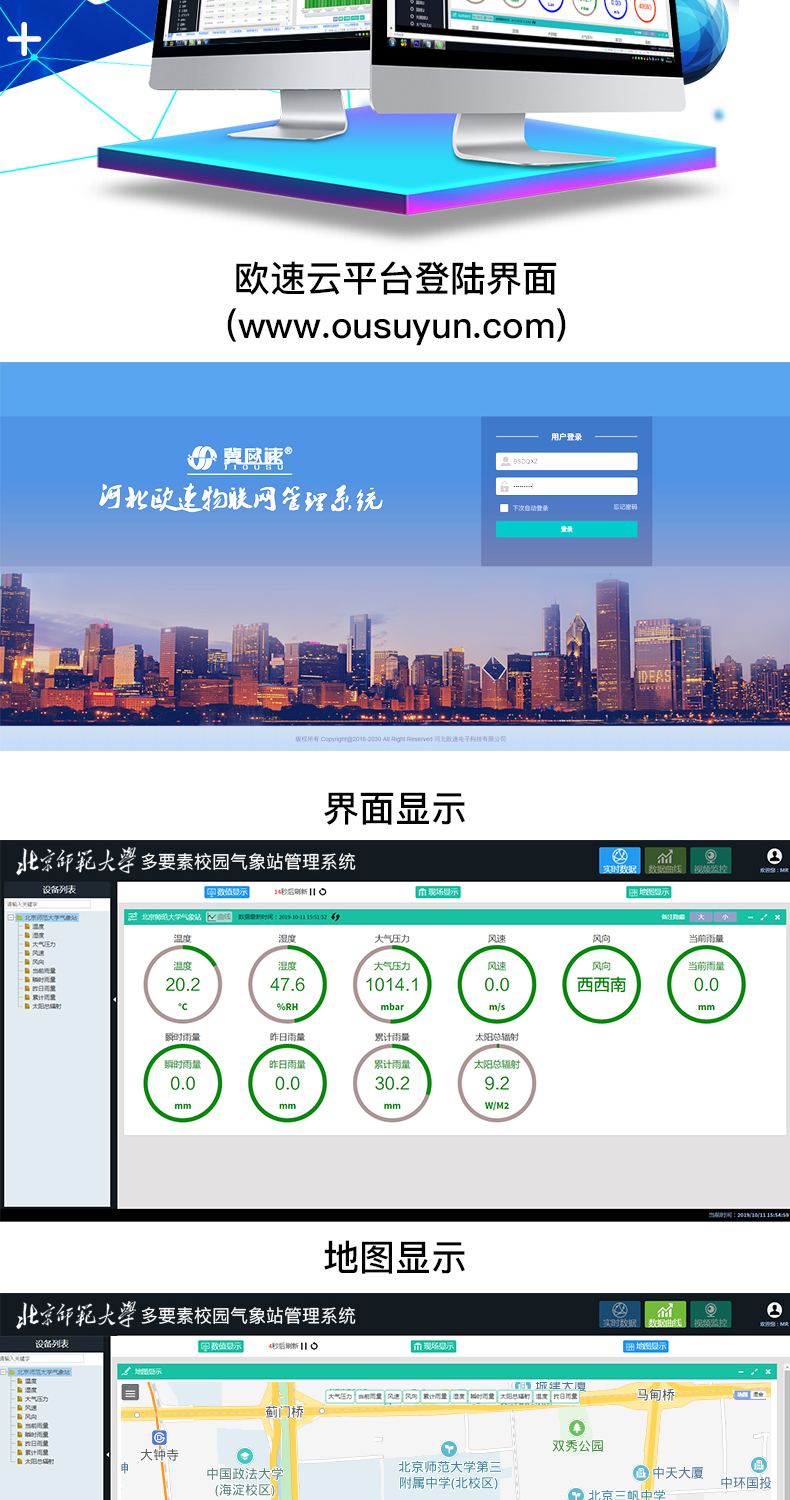Select 当前雨量 tree item in gauge dashboard device list
Image resolution: width=790 pixels, height=1500 pixels.
(x=43, y=971)
